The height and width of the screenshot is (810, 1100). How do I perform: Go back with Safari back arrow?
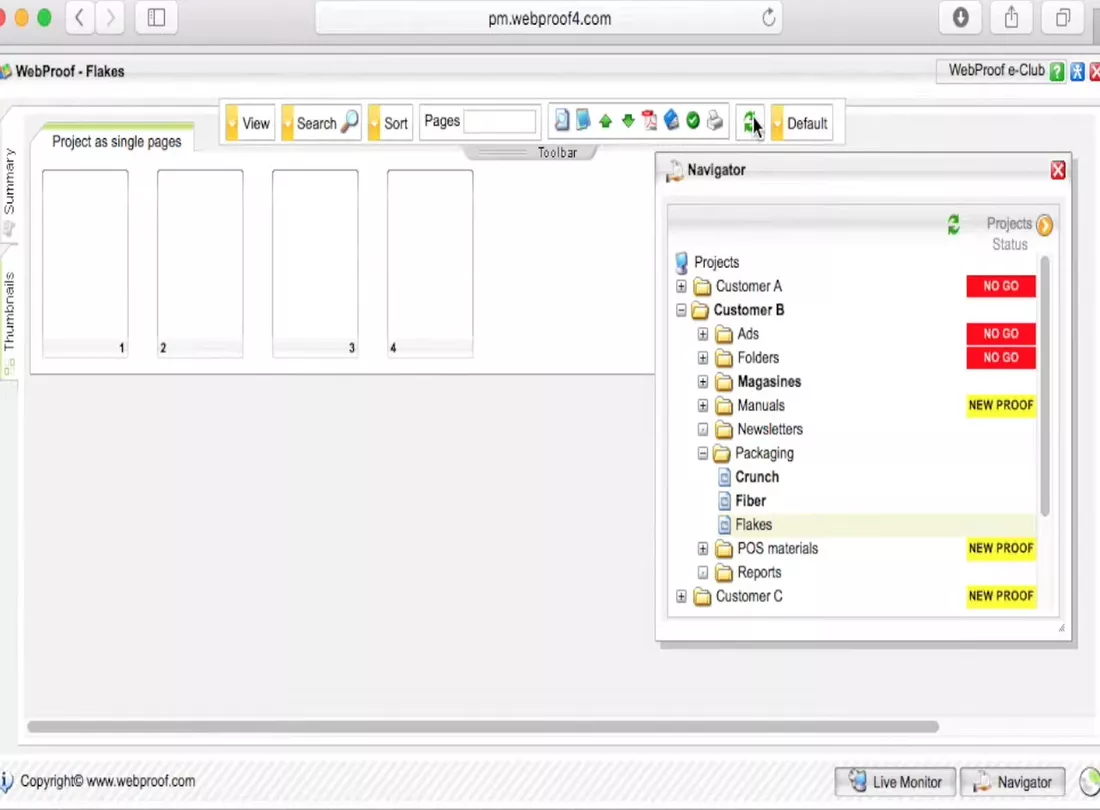[x=80, y=18]
